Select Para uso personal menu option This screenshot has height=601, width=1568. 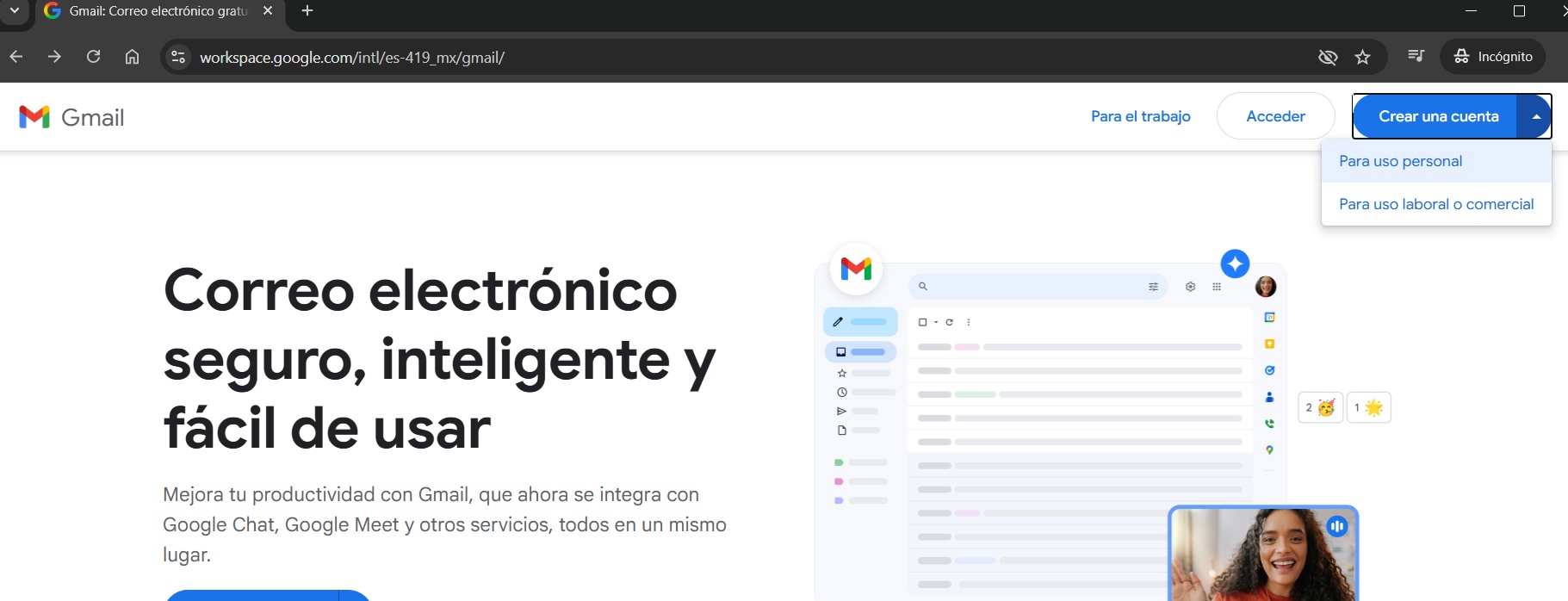click(1436, 161)
